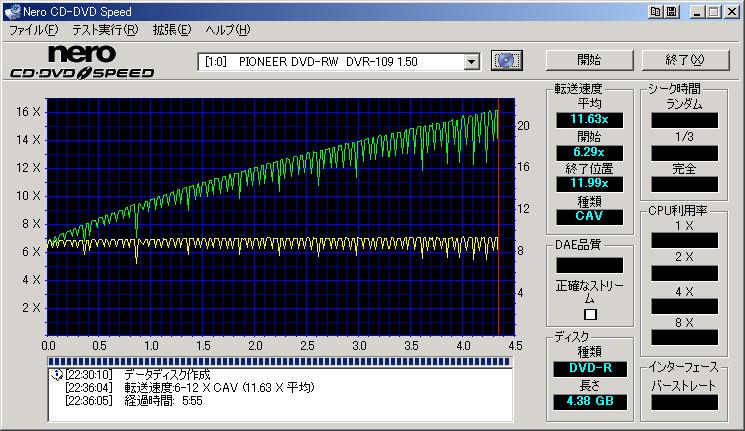
Task: Click the 開始 start button
Action: (x=589, y=60)
